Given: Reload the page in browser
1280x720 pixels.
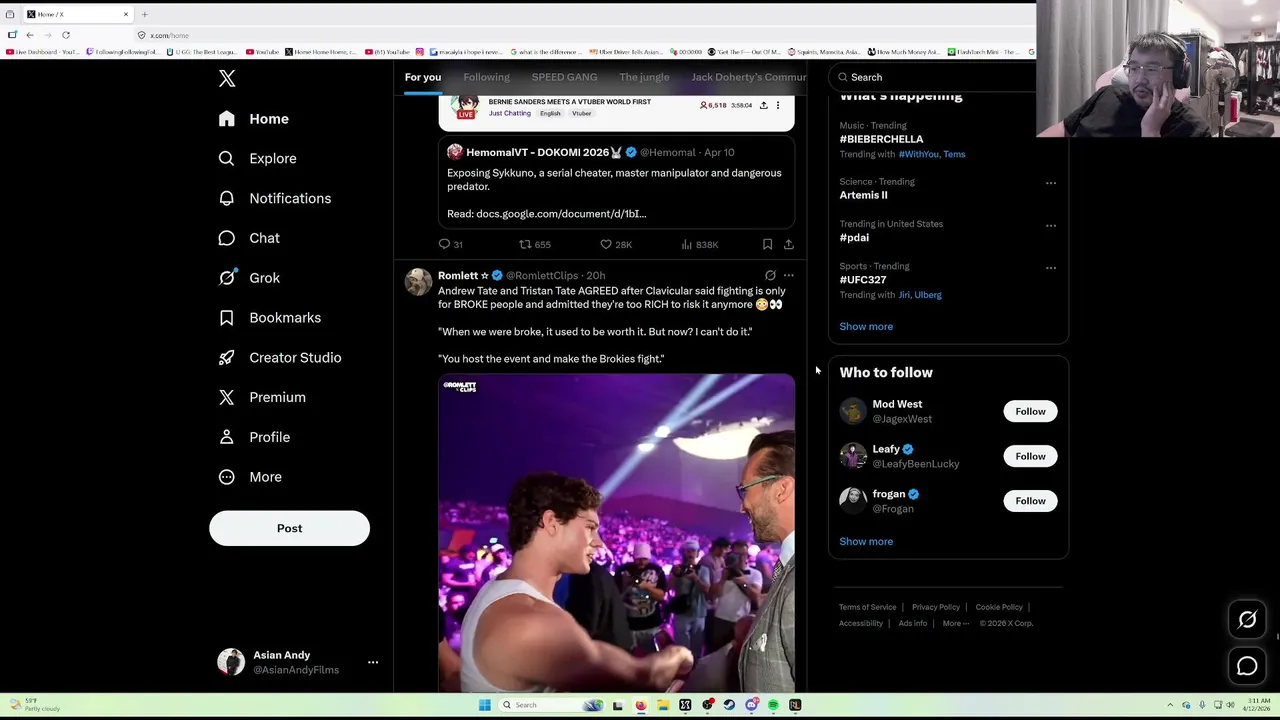Looking at the screenshot, I should pyautogui.click(x=66, y=35).
